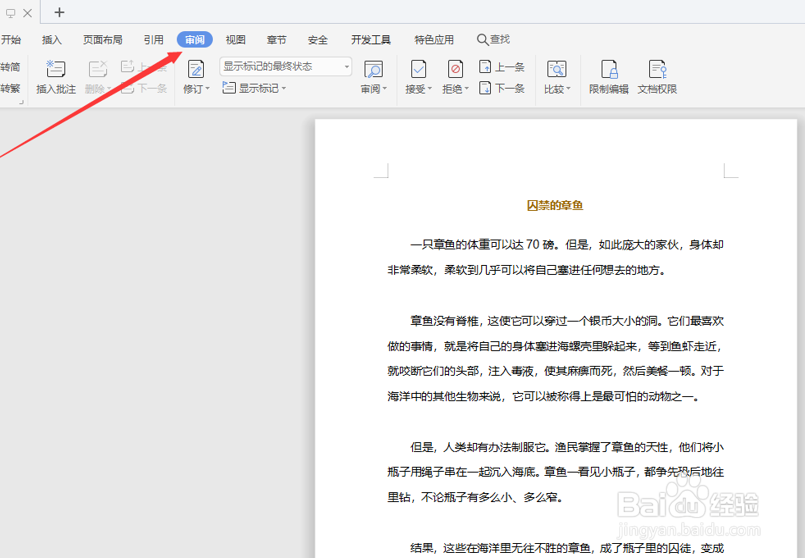
Task: Click the Compare documents icon (比较)
Action: tap(557, 69)
